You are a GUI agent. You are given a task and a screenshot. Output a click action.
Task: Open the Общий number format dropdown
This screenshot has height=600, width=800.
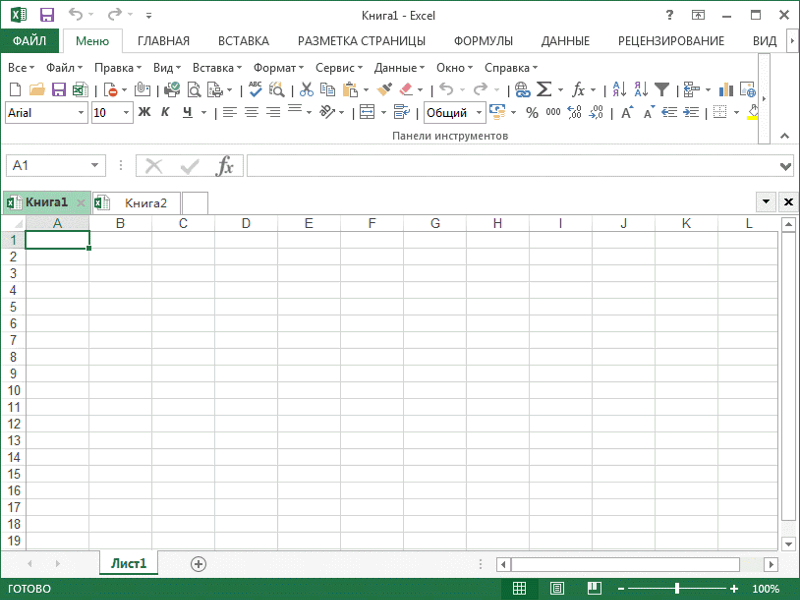coord(479,113)
